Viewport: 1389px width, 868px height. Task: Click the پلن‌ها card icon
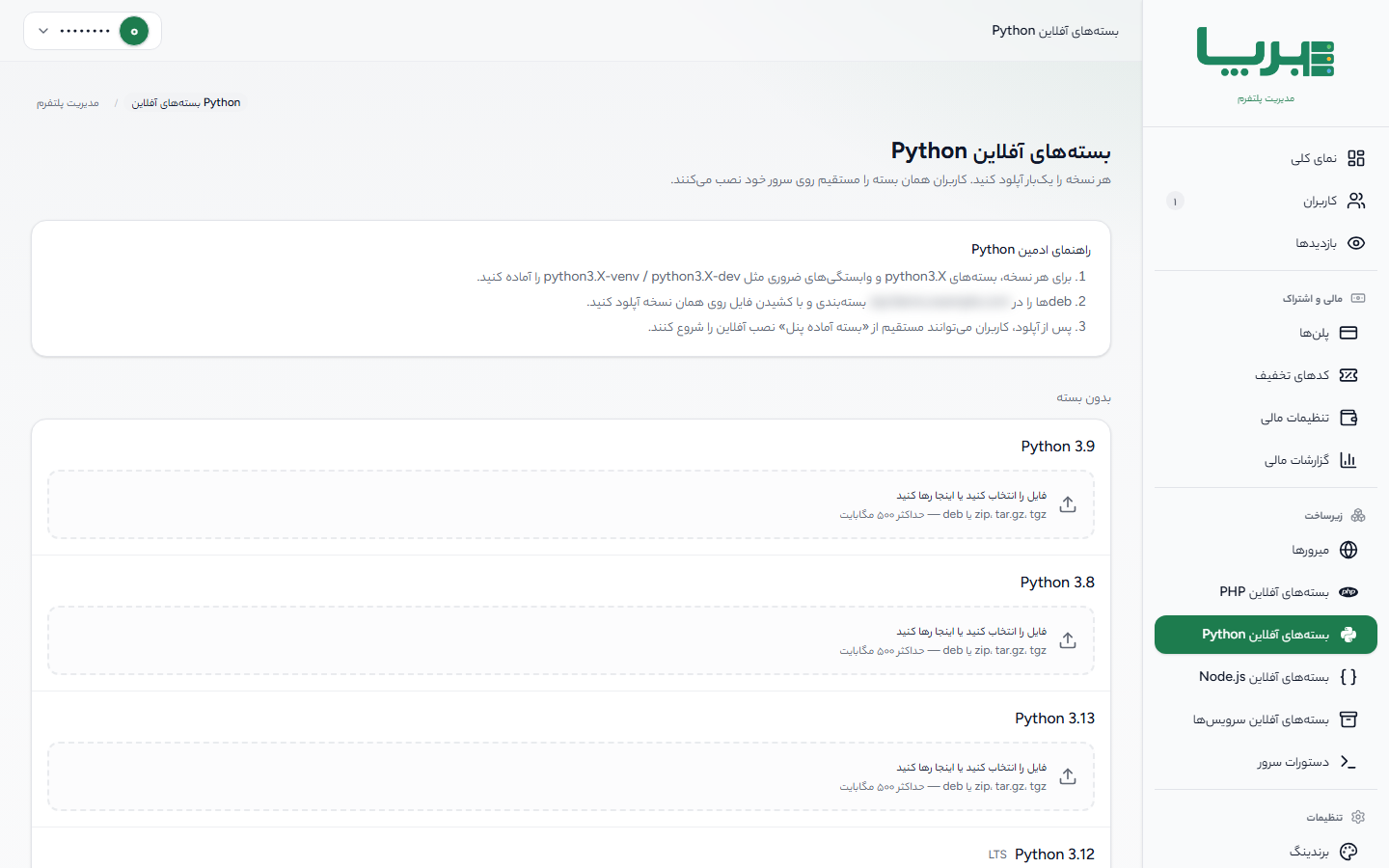1348,333
